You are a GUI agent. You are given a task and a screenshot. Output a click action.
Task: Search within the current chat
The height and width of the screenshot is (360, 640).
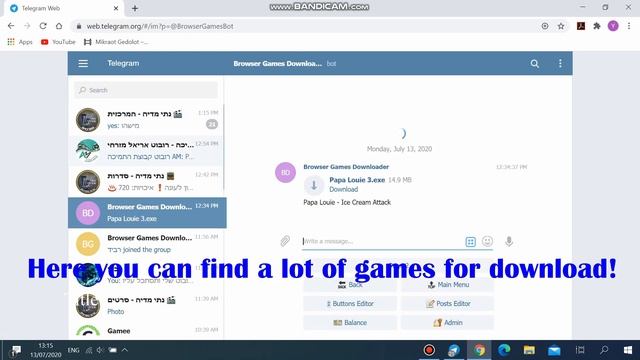click(x=534, y=64)
